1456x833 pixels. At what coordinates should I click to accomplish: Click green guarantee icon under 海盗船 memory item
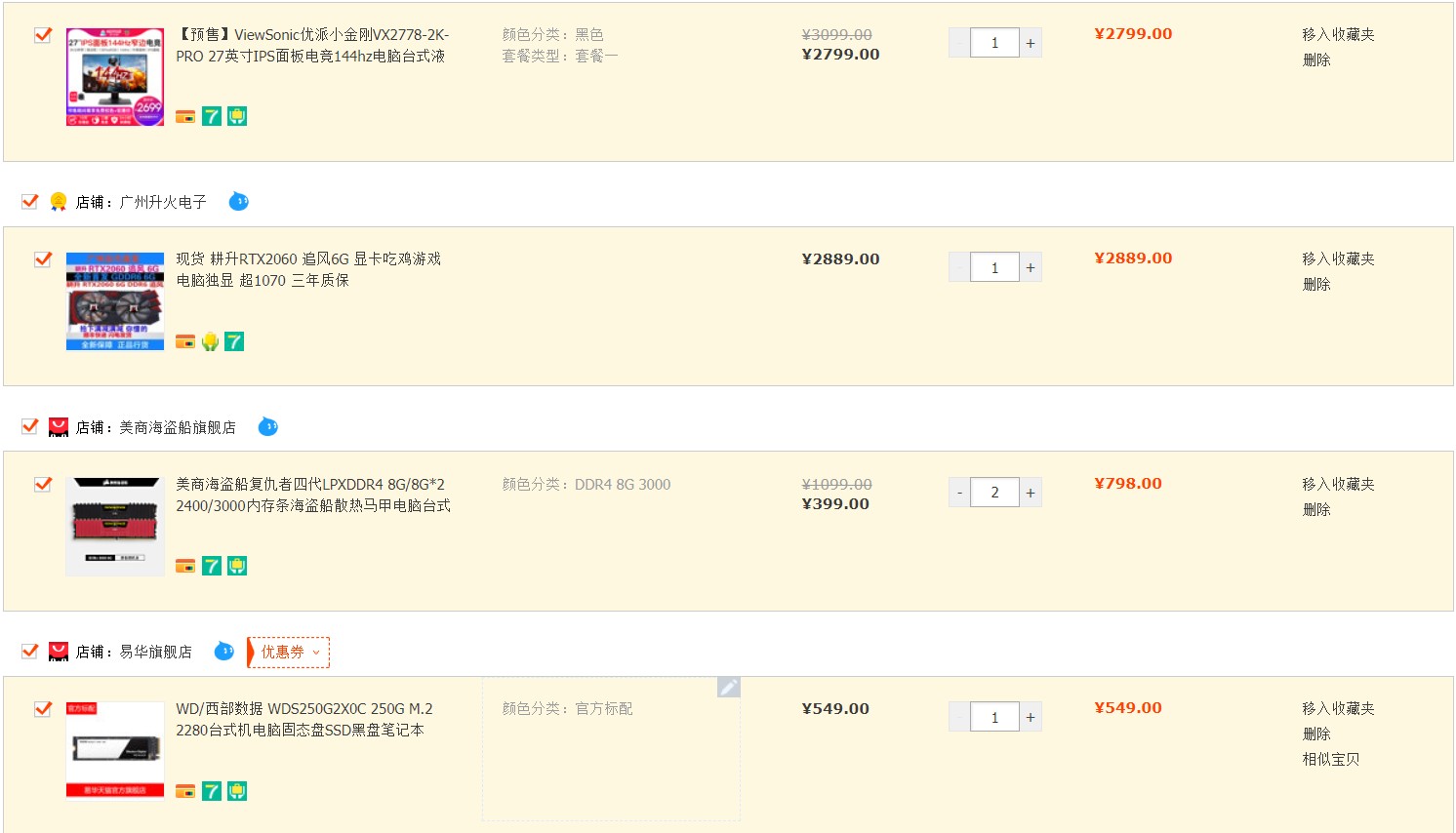[x=237, y=567]
